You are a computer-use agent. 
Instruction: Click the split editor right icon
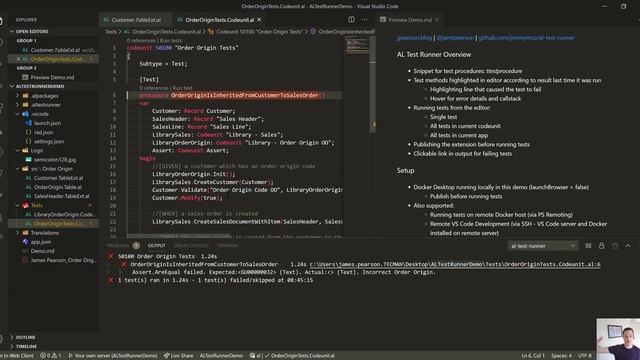pos(351,19)
